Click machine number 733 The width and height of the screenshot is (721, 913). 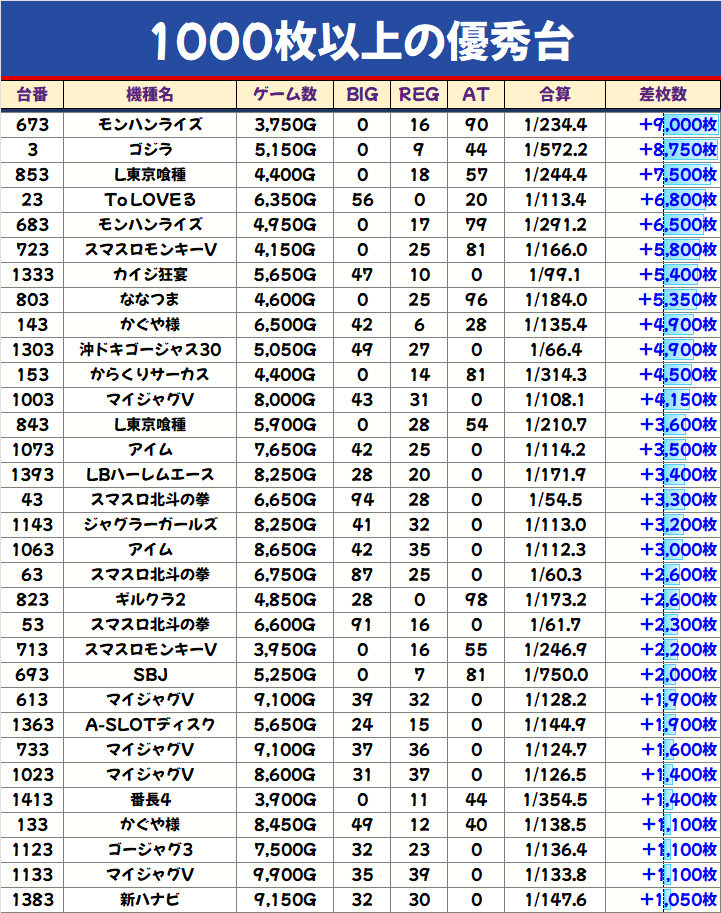(32, 751)
